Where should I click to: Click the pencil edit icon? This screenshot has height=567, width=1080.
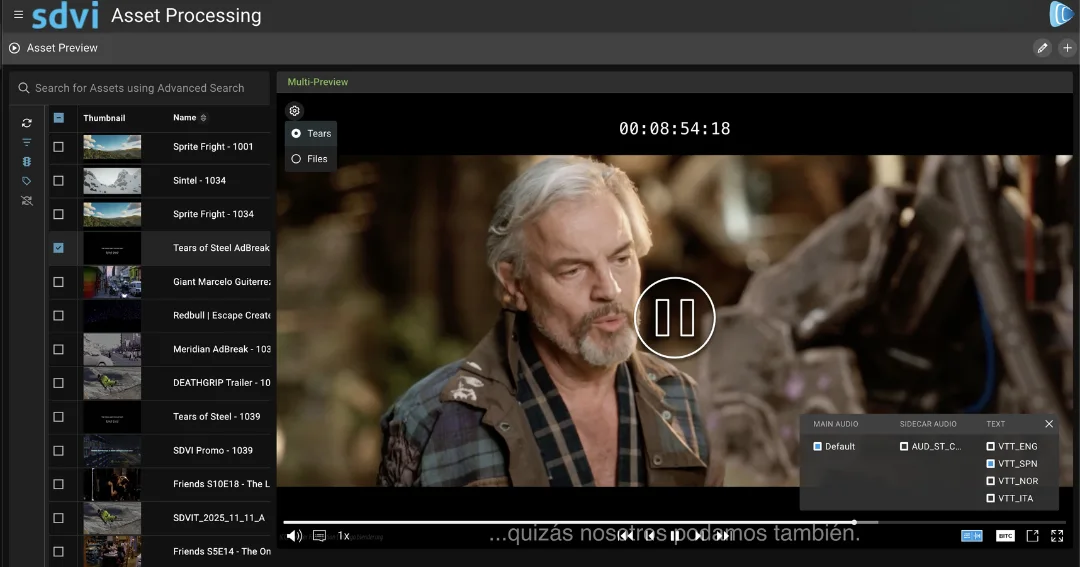(1042, 48)
